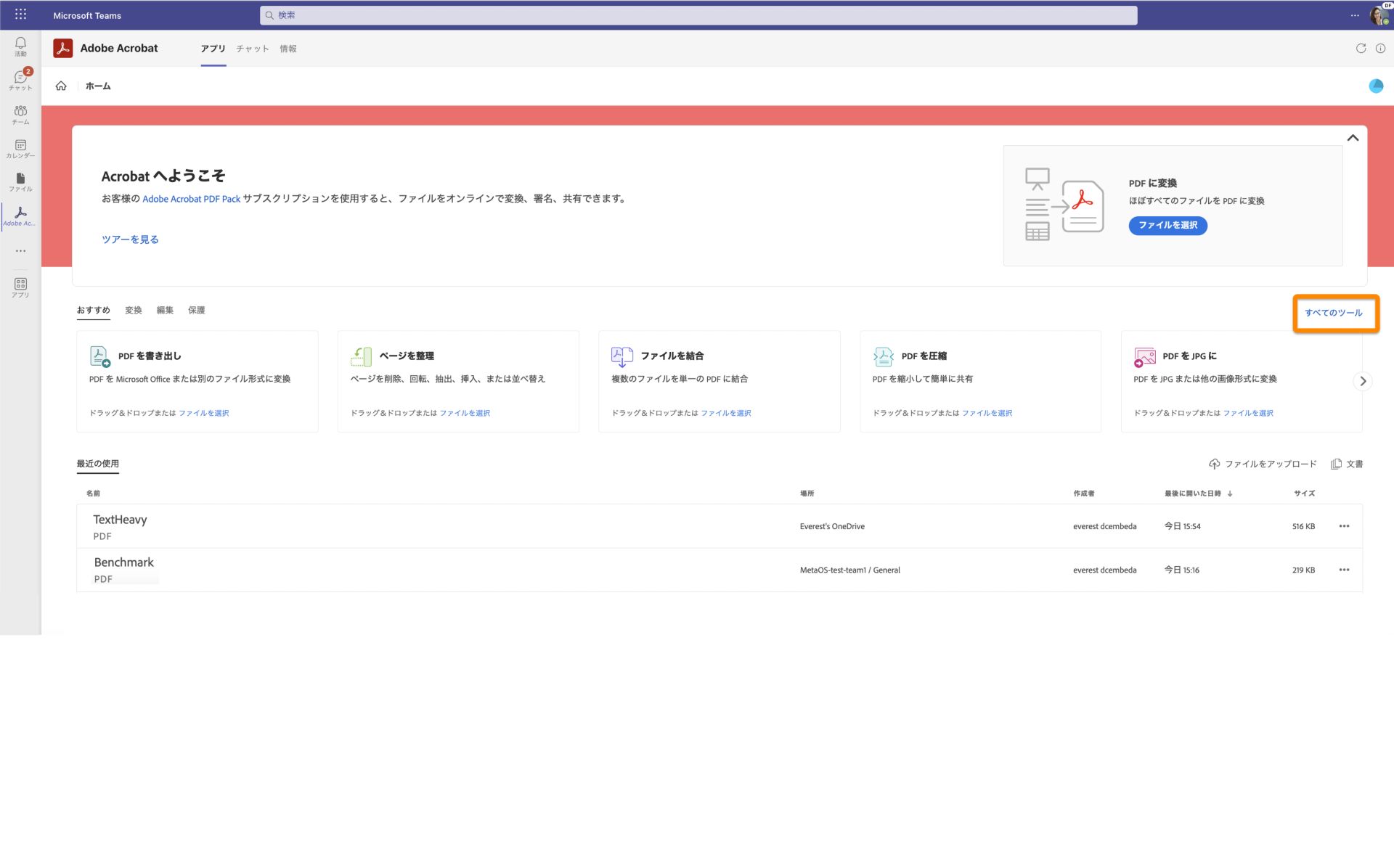Viewport: 1394px width, 868px height.
Task: Open the app info circle icon
Action: click(1380, 48)
